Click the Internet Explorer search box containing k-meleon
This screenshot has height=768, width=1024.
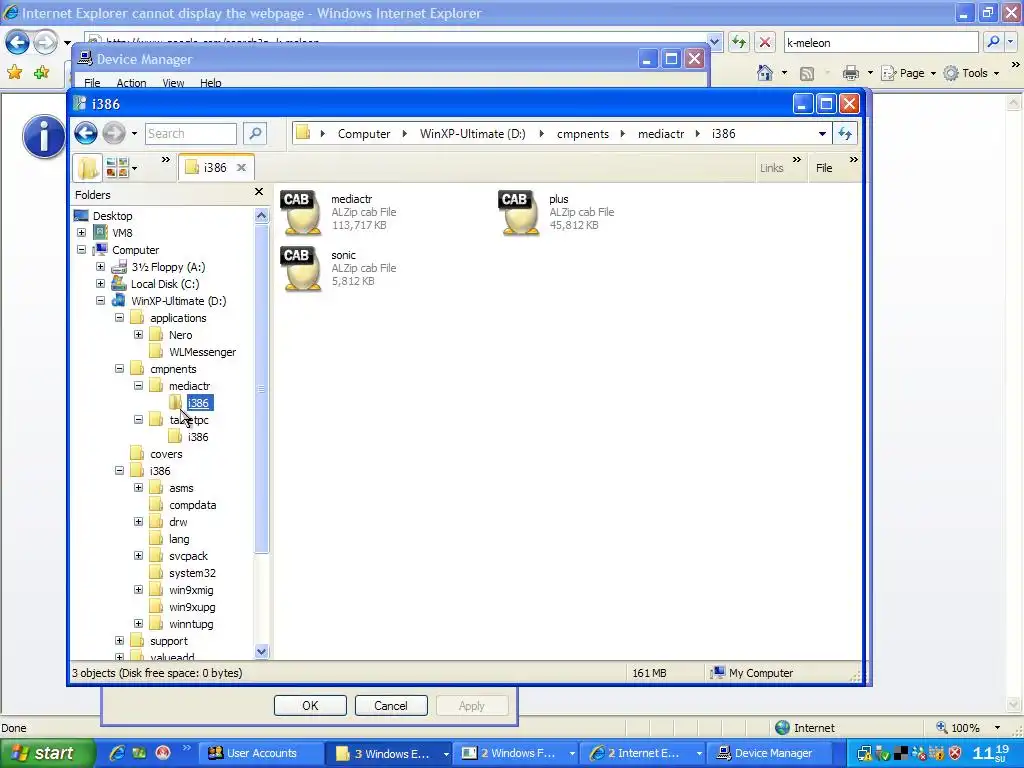coord(880,42)
